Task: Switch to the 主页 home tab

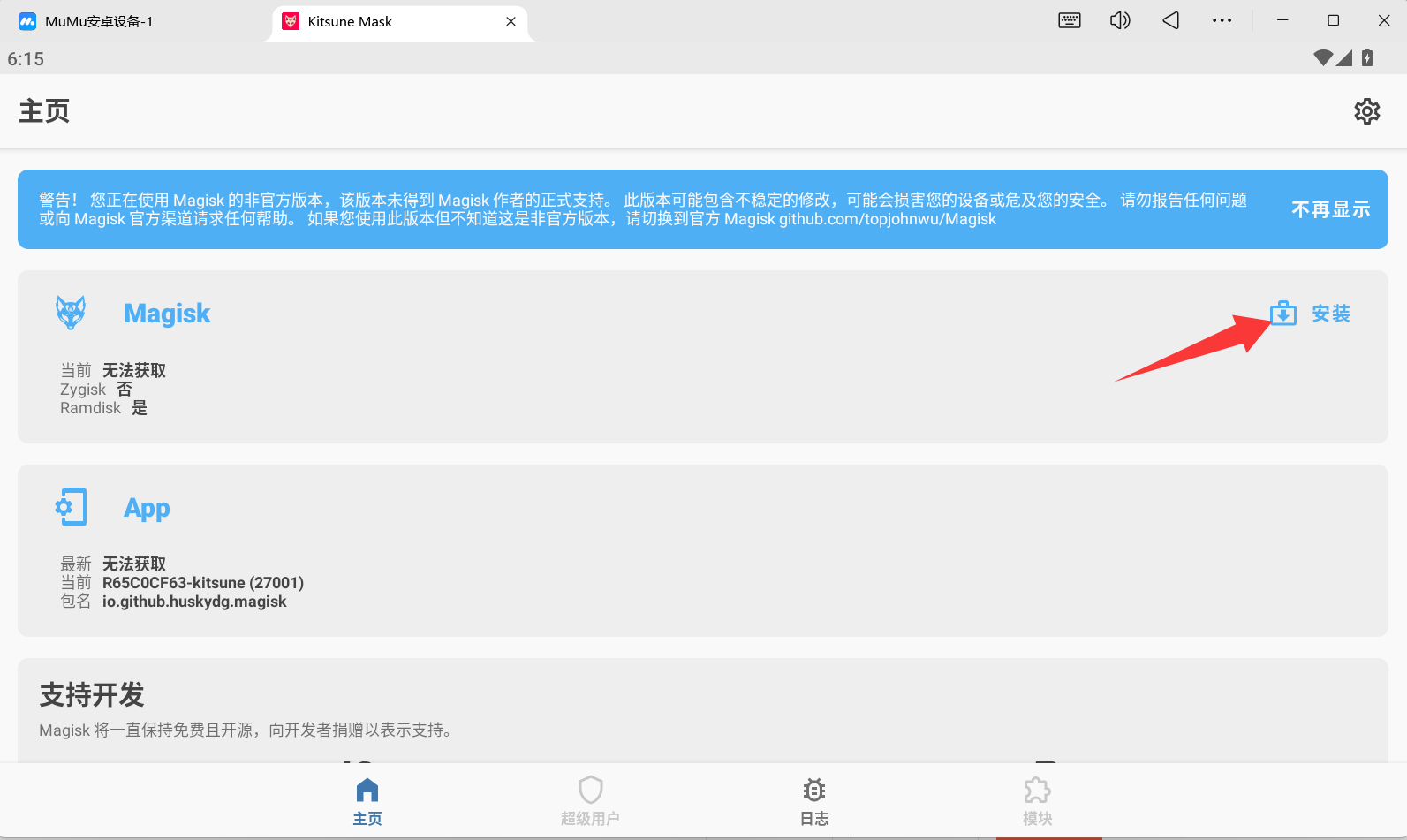Action: coord(367,802)
